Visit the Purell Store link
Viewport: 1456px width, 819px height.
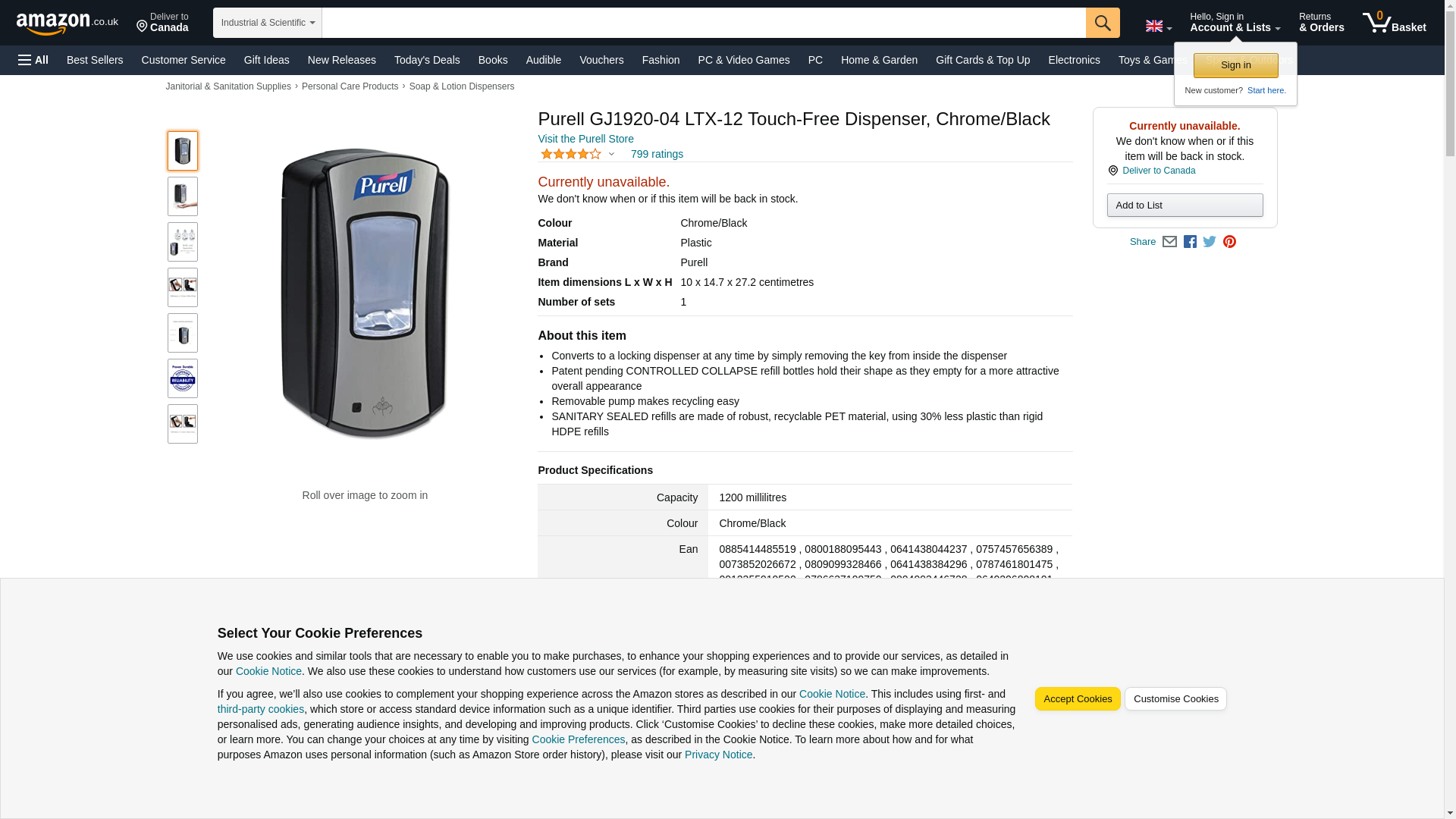click(585, 139)
